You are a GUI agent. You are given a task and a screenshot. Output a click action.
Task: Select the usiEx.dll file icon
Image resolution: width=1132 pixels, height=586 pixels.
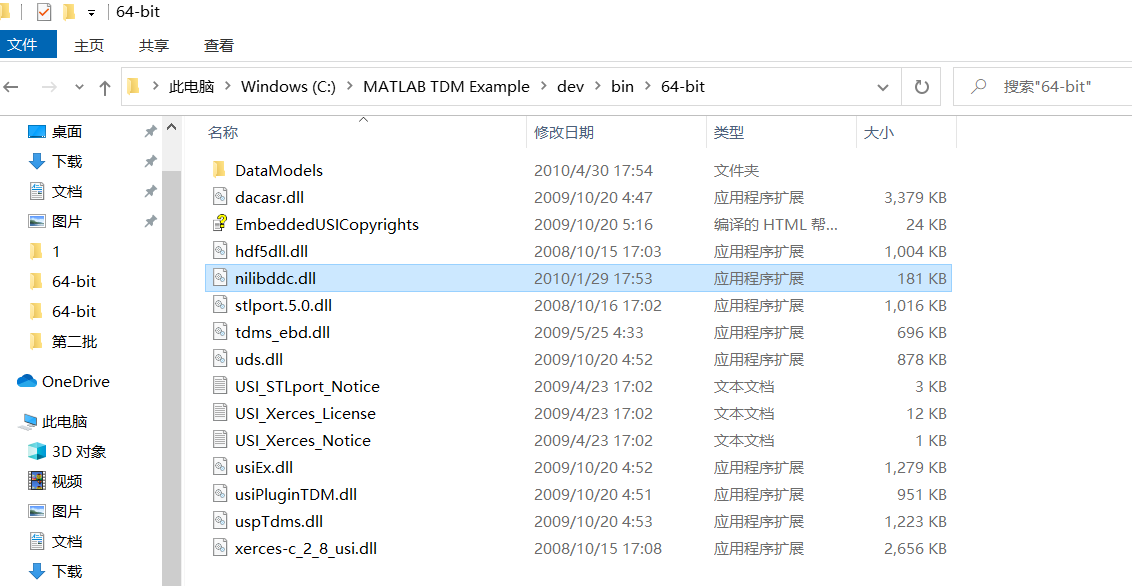220,468
